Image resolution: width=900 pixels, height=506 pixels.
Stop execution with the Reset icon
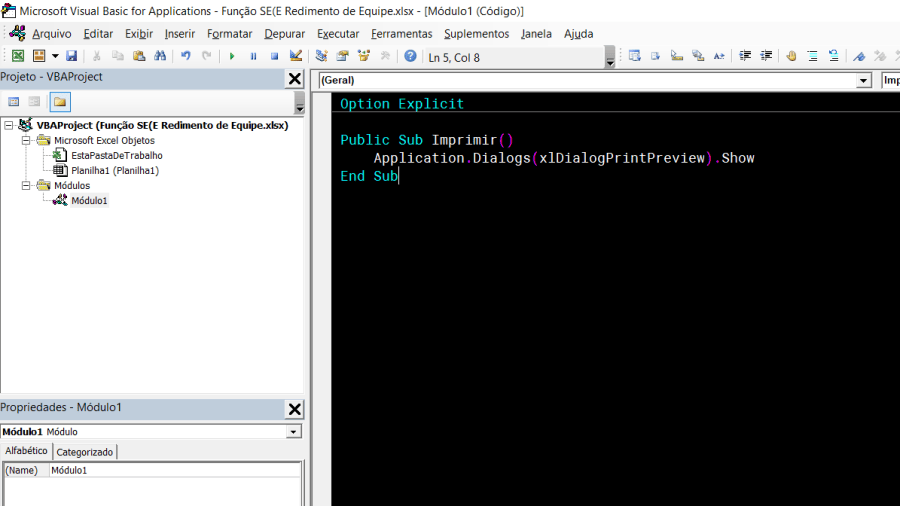[274, 56]
